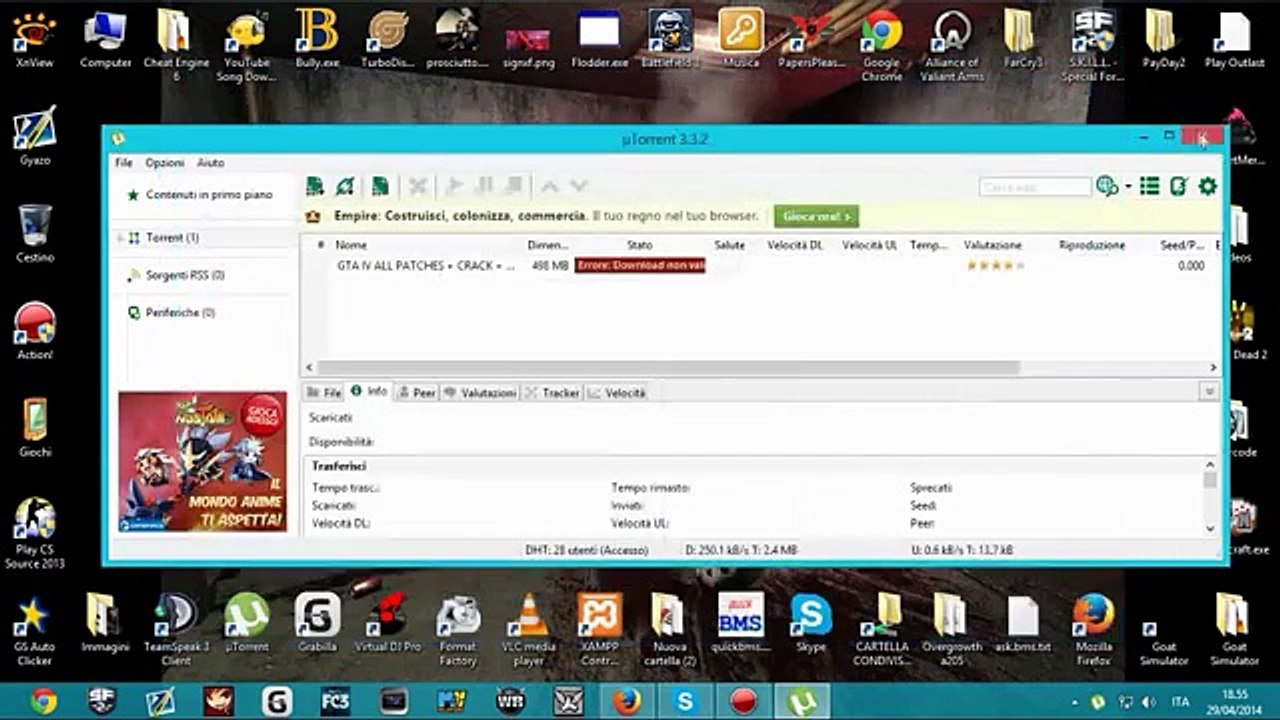Click the Cheat Engine desktop icon
Screen dimensions: 1280x720
point(176,46)
